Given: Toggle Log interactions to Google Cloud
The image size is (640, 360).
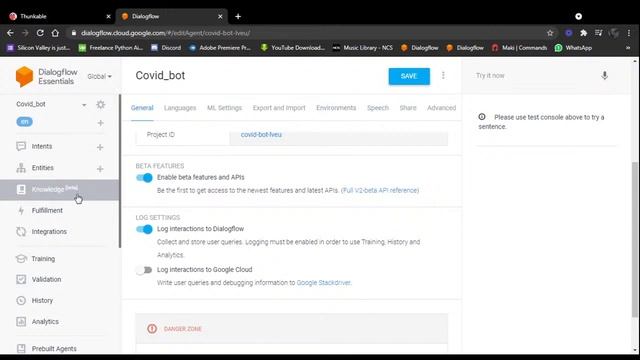Looking at the screenshot, I should 144,270.
